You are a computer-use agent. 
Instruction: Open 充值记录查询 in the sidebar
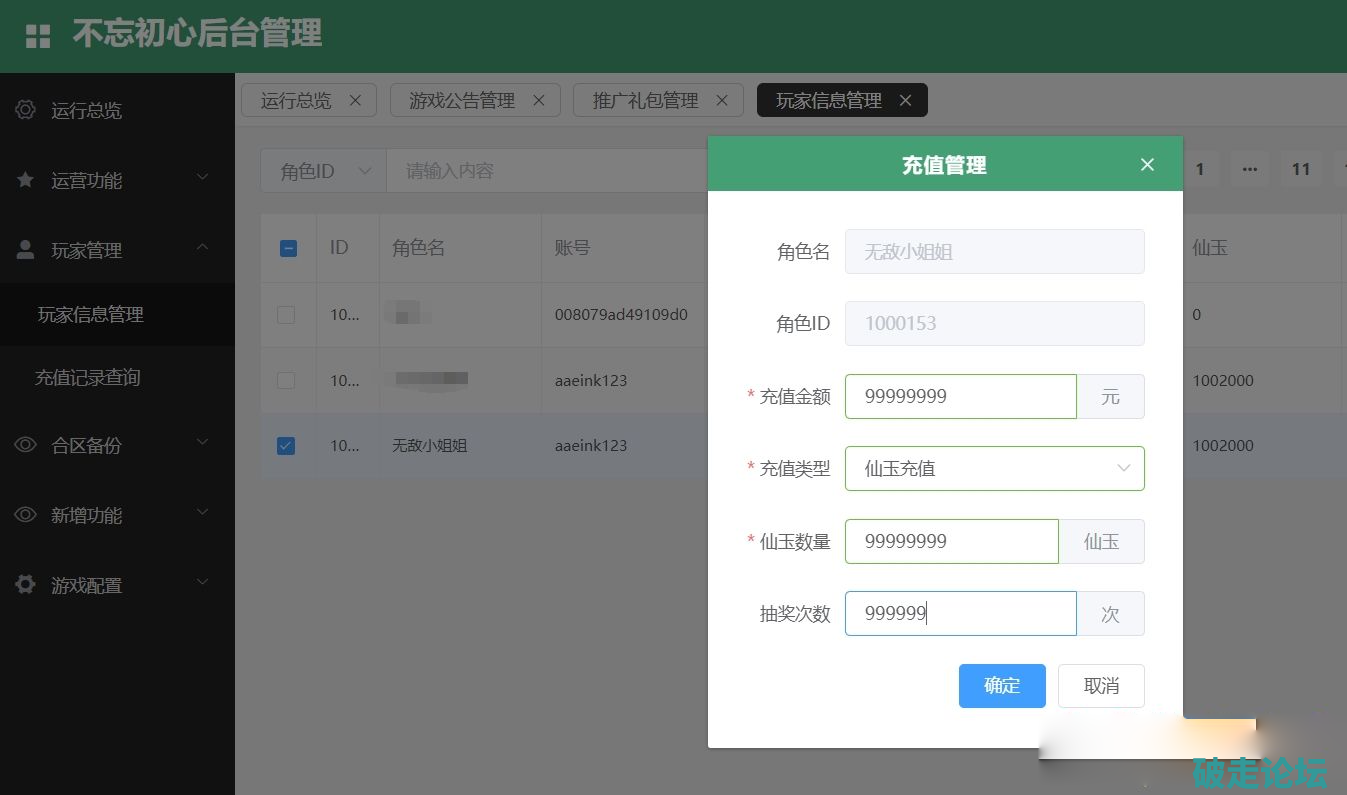[88, 378]
